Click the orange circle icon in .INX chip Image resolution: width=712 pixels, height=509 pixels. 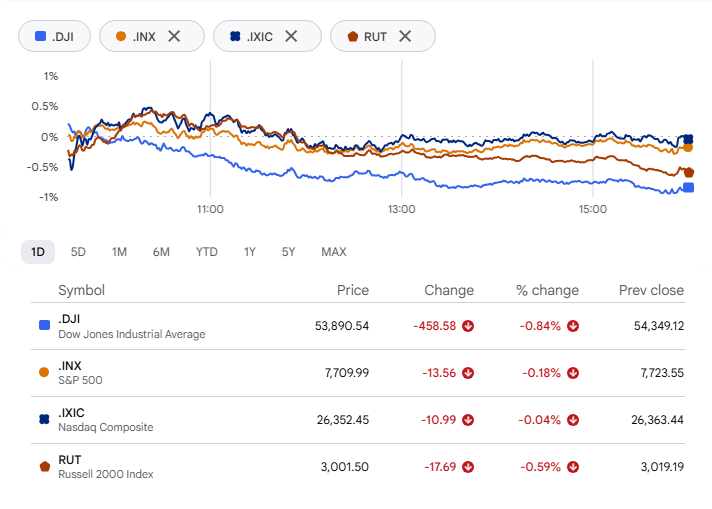[121, 36]
